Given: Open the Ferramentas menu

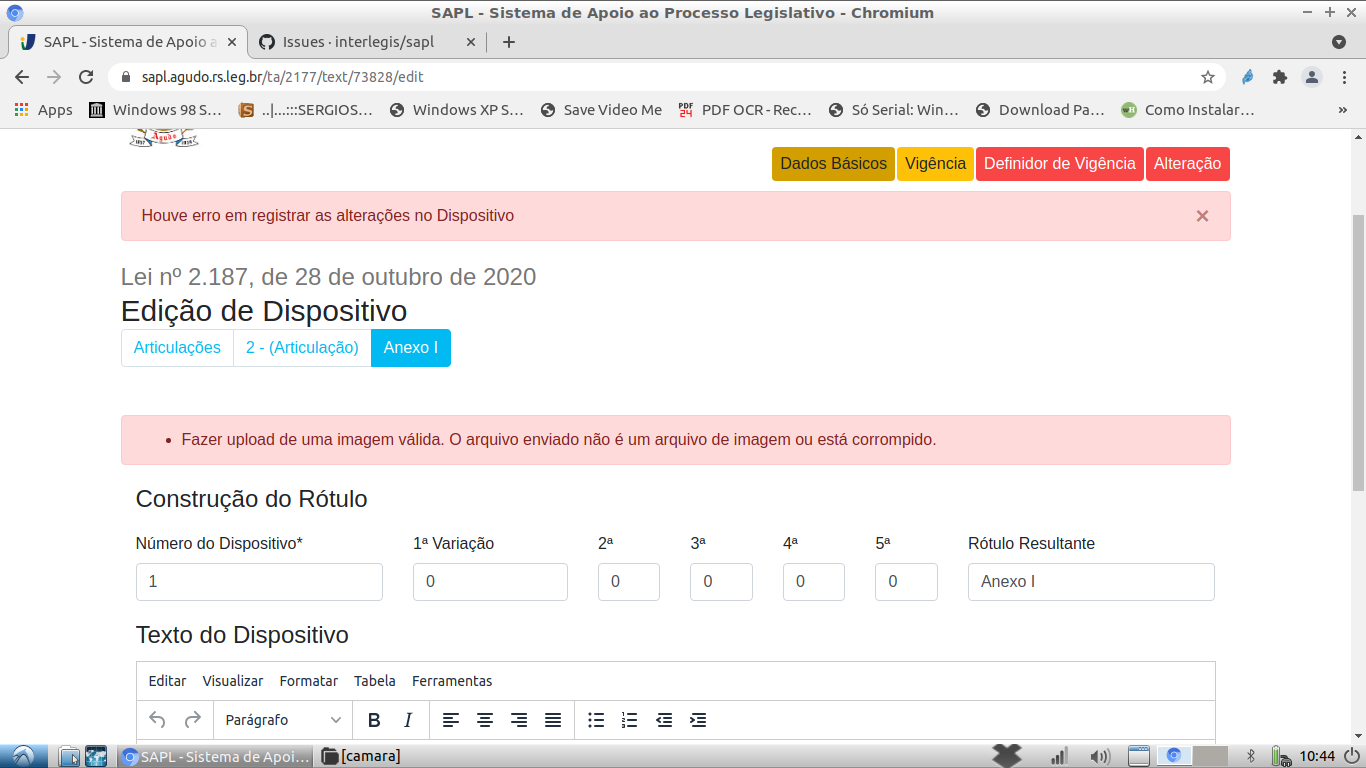Looking at the screenshot, I should pos(452,681).
